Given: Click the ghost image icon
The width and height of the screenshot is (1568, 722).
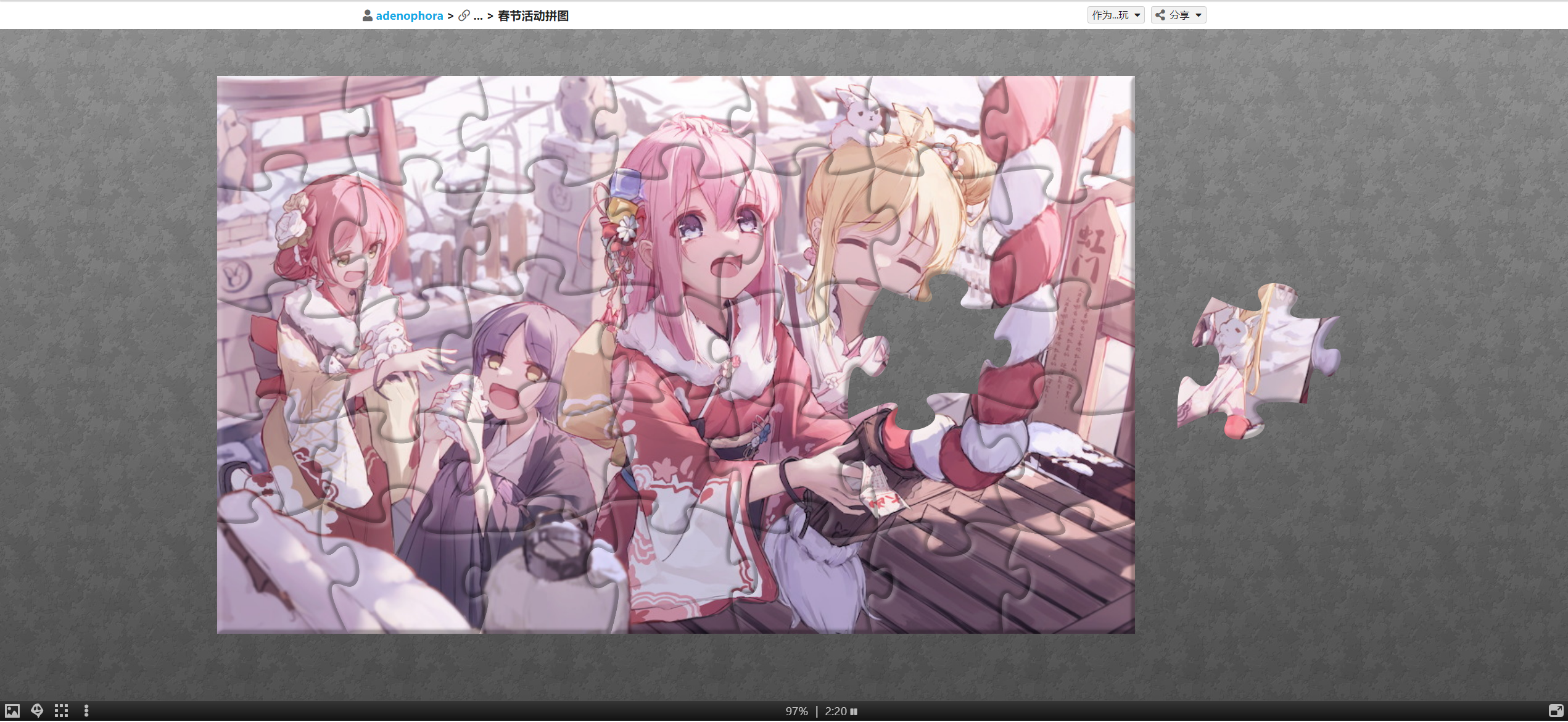Looking at the screenshot, I should pos(37,711).
